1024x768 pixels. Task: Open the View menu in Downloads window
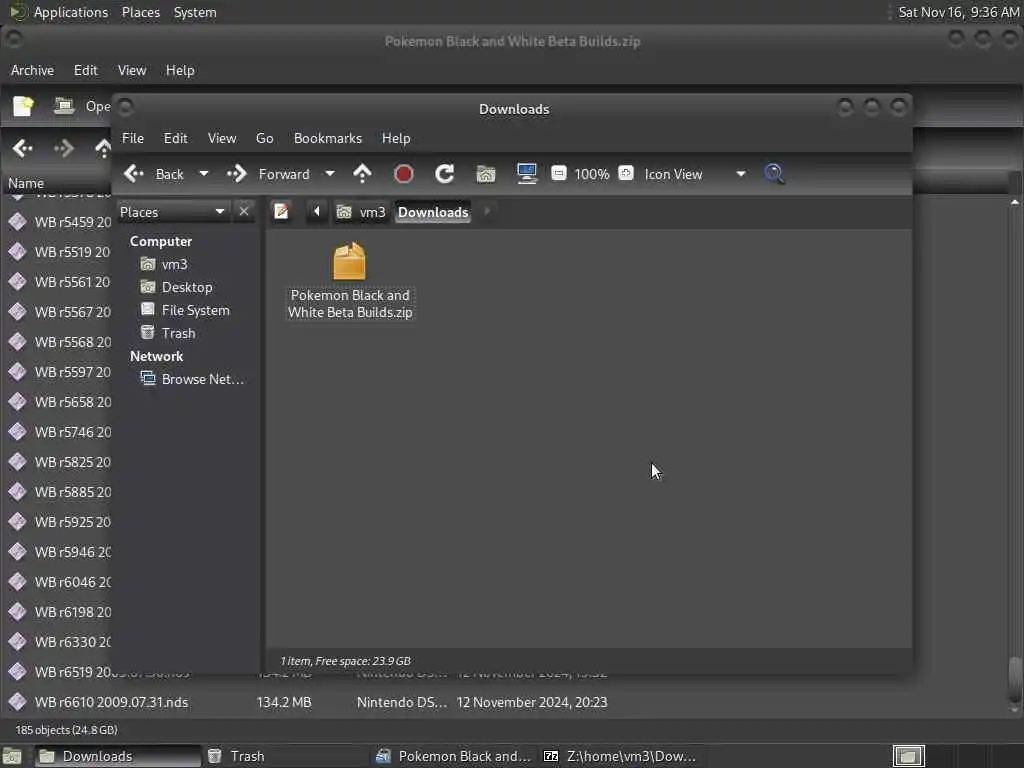tap(221, 138)
